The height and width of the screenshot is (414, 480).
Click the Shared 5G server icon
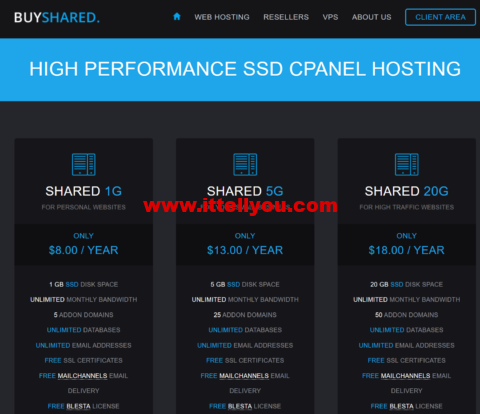pyautogui.click(x=245, y=164)
